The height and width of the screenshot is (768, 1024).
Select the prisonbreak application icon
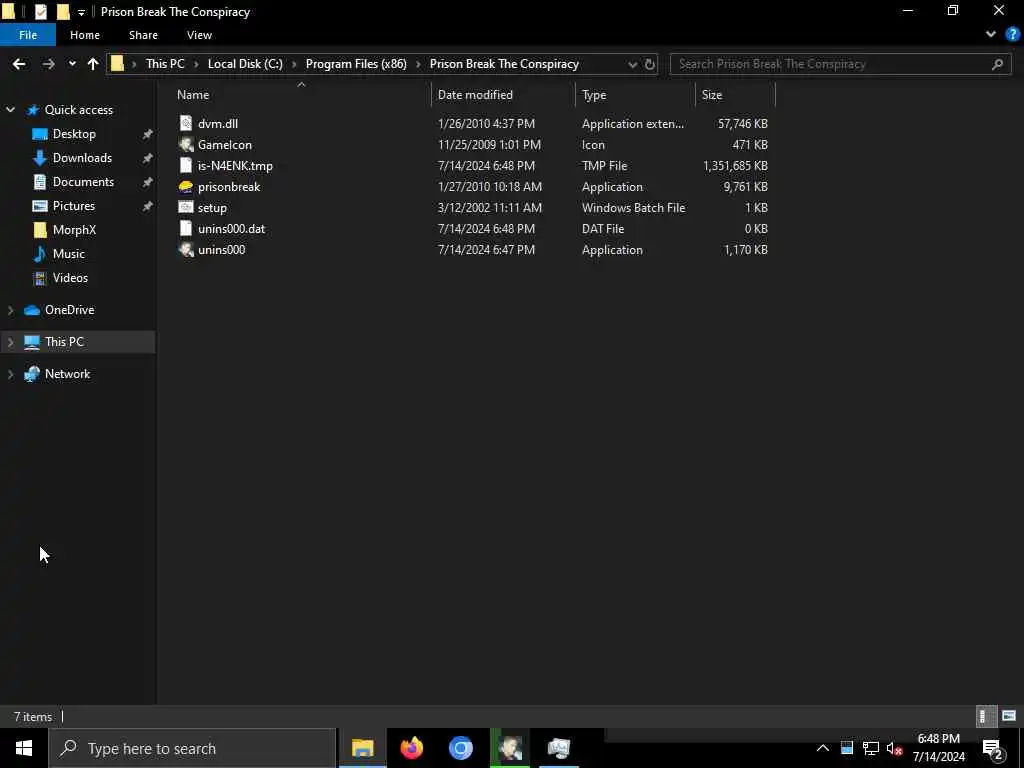tap(186, 187)
